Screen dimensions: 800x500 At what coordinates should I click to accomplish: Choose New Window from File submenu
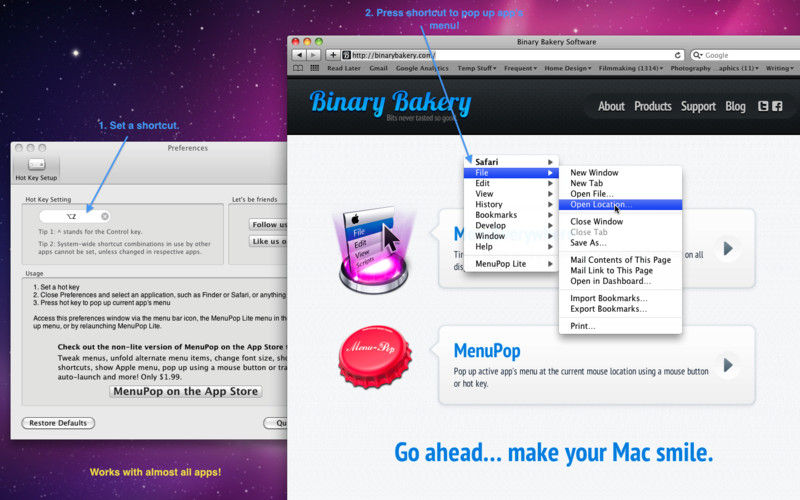[620, 172]
